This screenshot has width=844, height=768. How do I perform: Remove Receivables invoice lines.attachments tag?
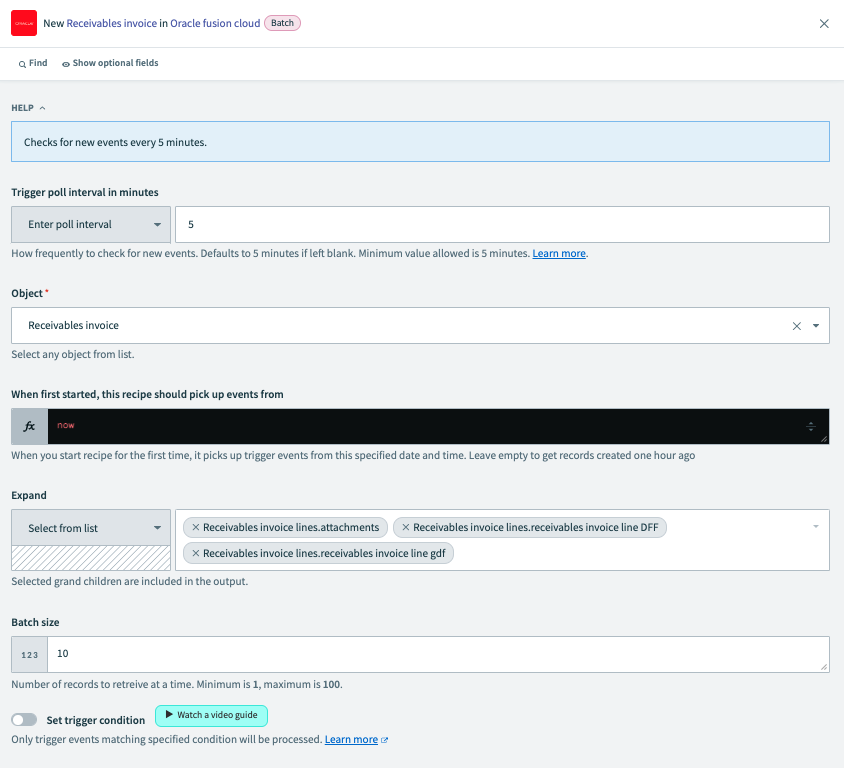tap(196, 528)
